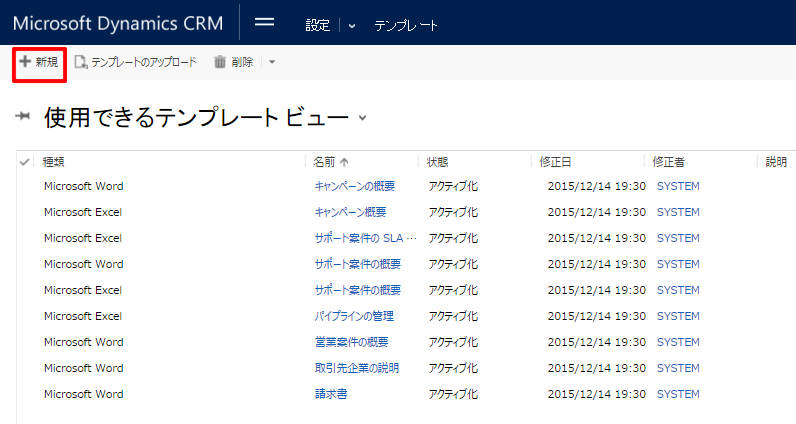Open the 請求書 template link

[x=331, y=394]
